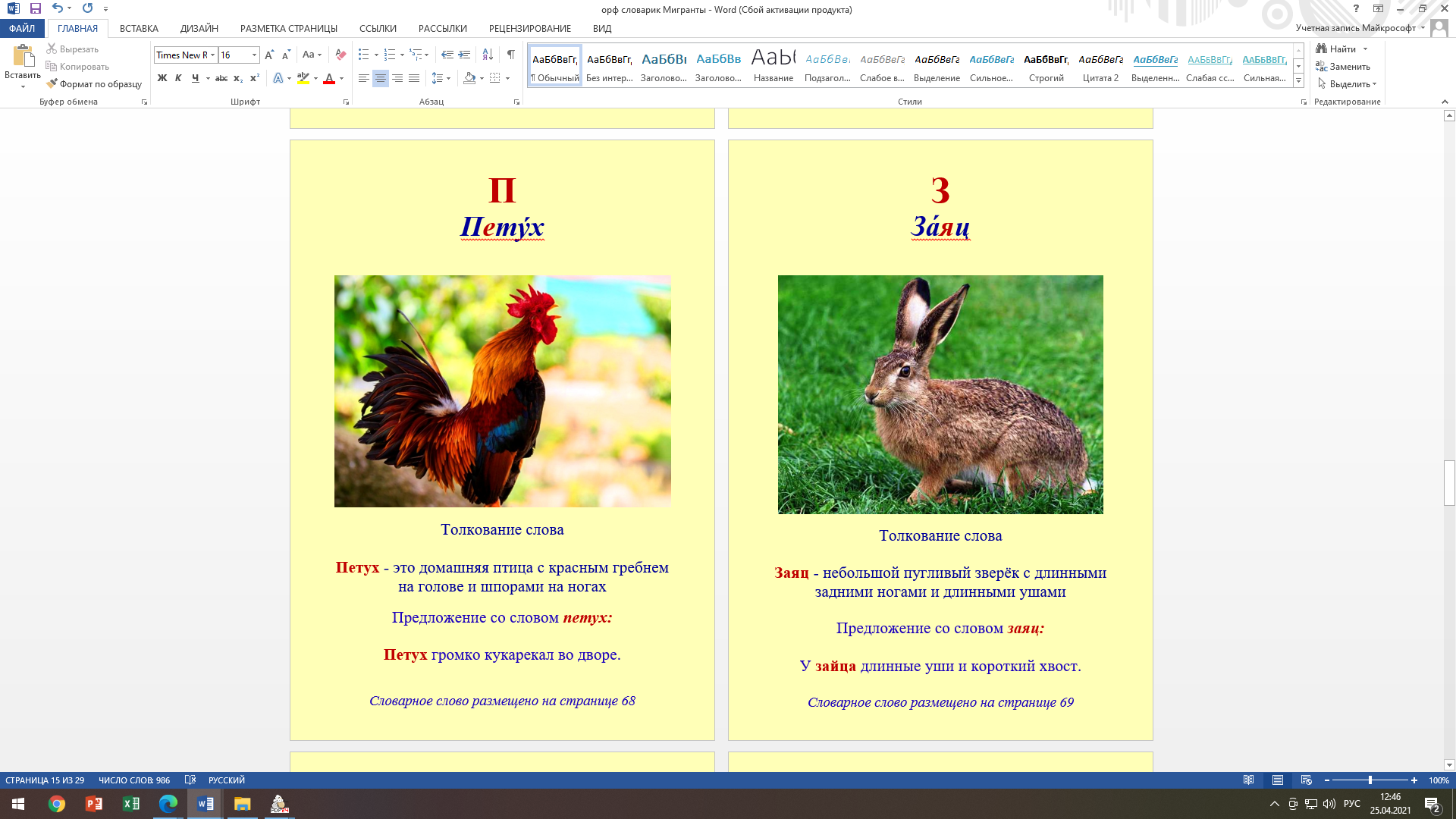The image size is (1456, 819).
Task: Open the font name dropdown
Action: (x=213, y=55)
